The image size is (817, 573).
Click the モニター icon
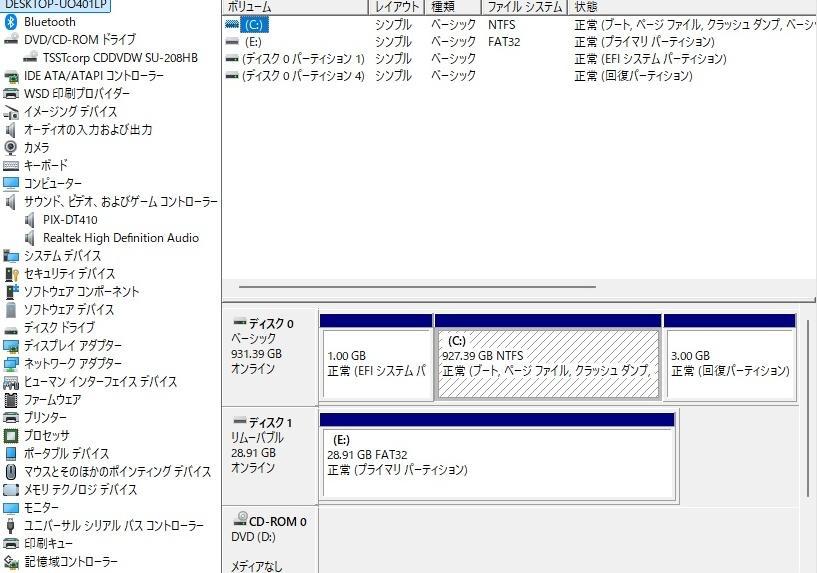tap(10, 507)
